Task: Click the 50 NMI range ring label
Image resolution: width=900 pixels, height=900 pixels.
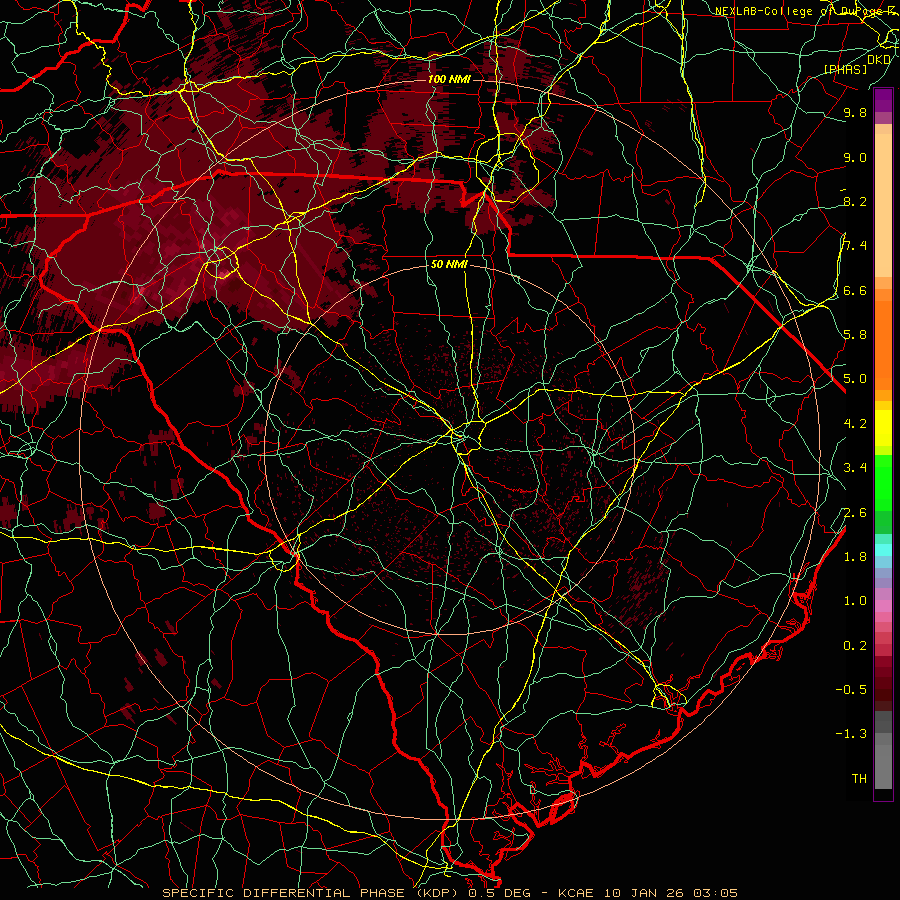Action: (449, 264)
